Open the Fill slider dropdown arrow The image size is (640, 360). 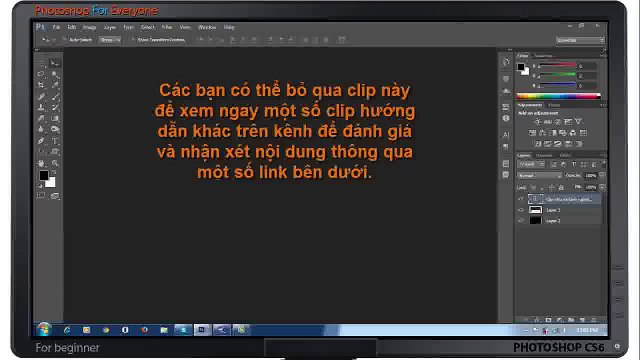602,187
